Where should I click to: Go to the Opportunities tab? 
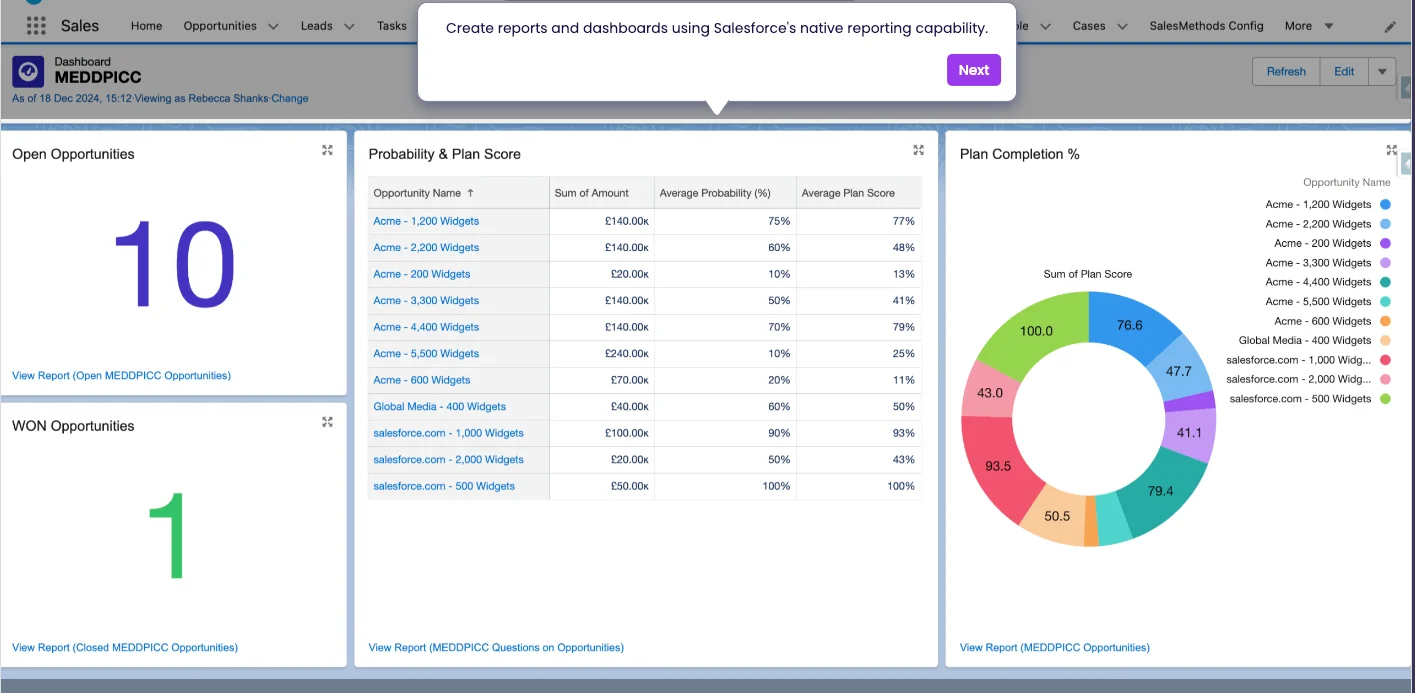click(x=220, y=26)
